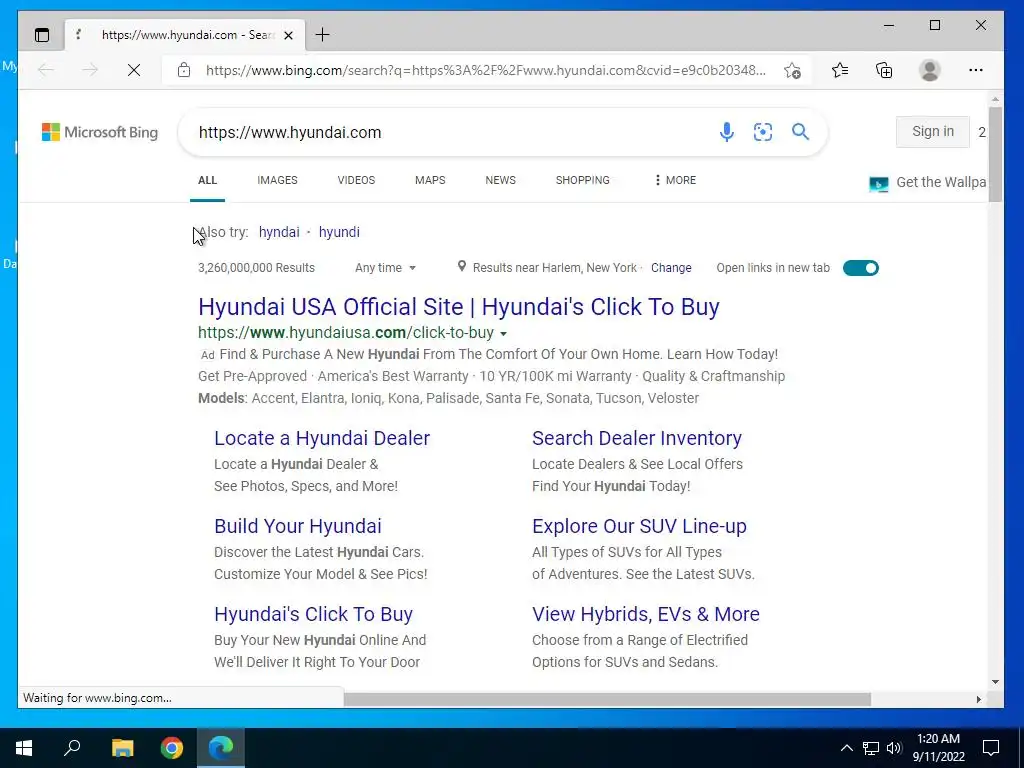Open the browser profile menu
Image resolution: width=1024 pixels, height=768 pixels.
click(929, 70)
